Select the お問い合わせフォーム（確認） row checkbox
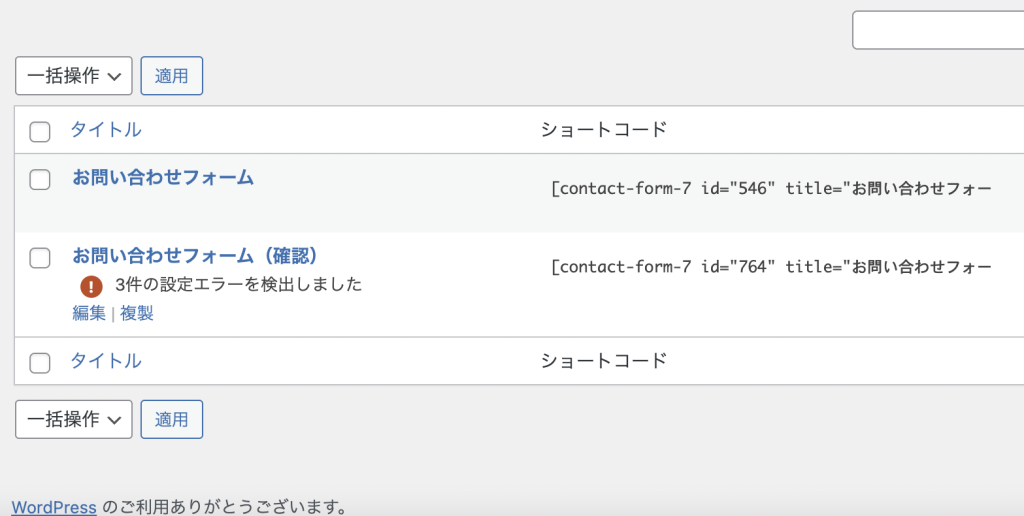Image resolution: width=1024 pixels, height=516 pixels. coord(40,258)
